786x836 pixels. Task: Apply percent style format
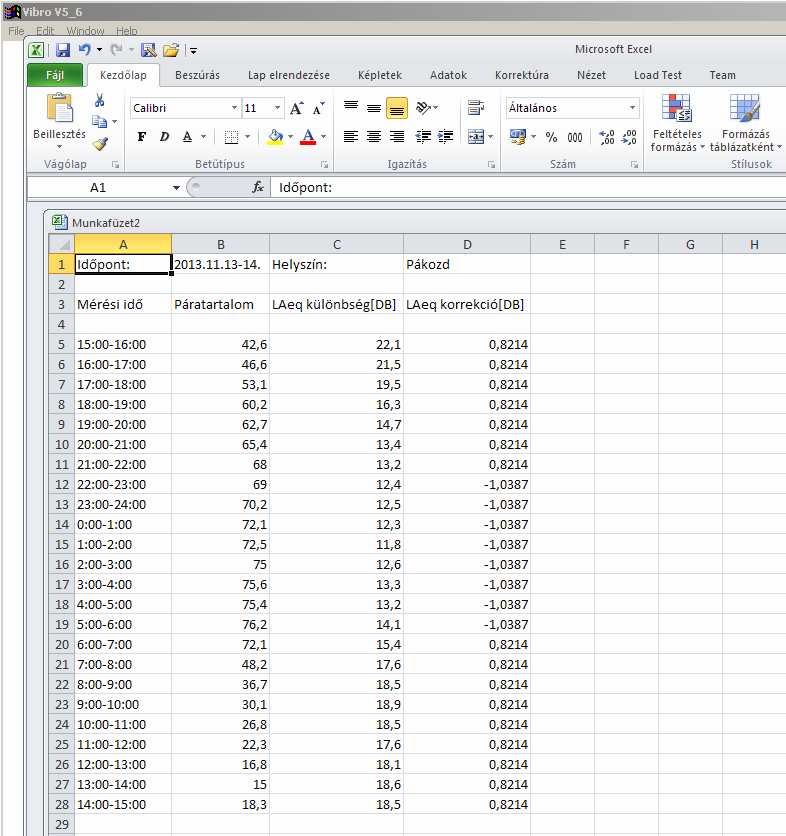coord(551,137)
